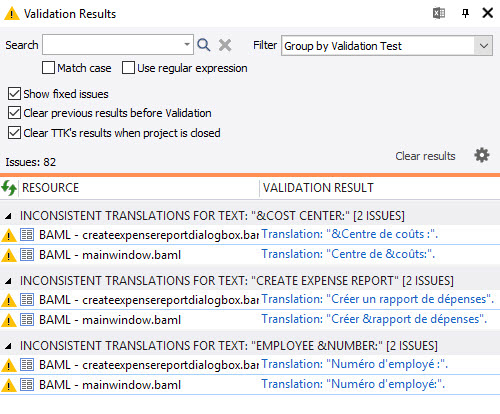Clear the search using gray X icon
Screen dimensions: 500x414
tap(225, 45)
